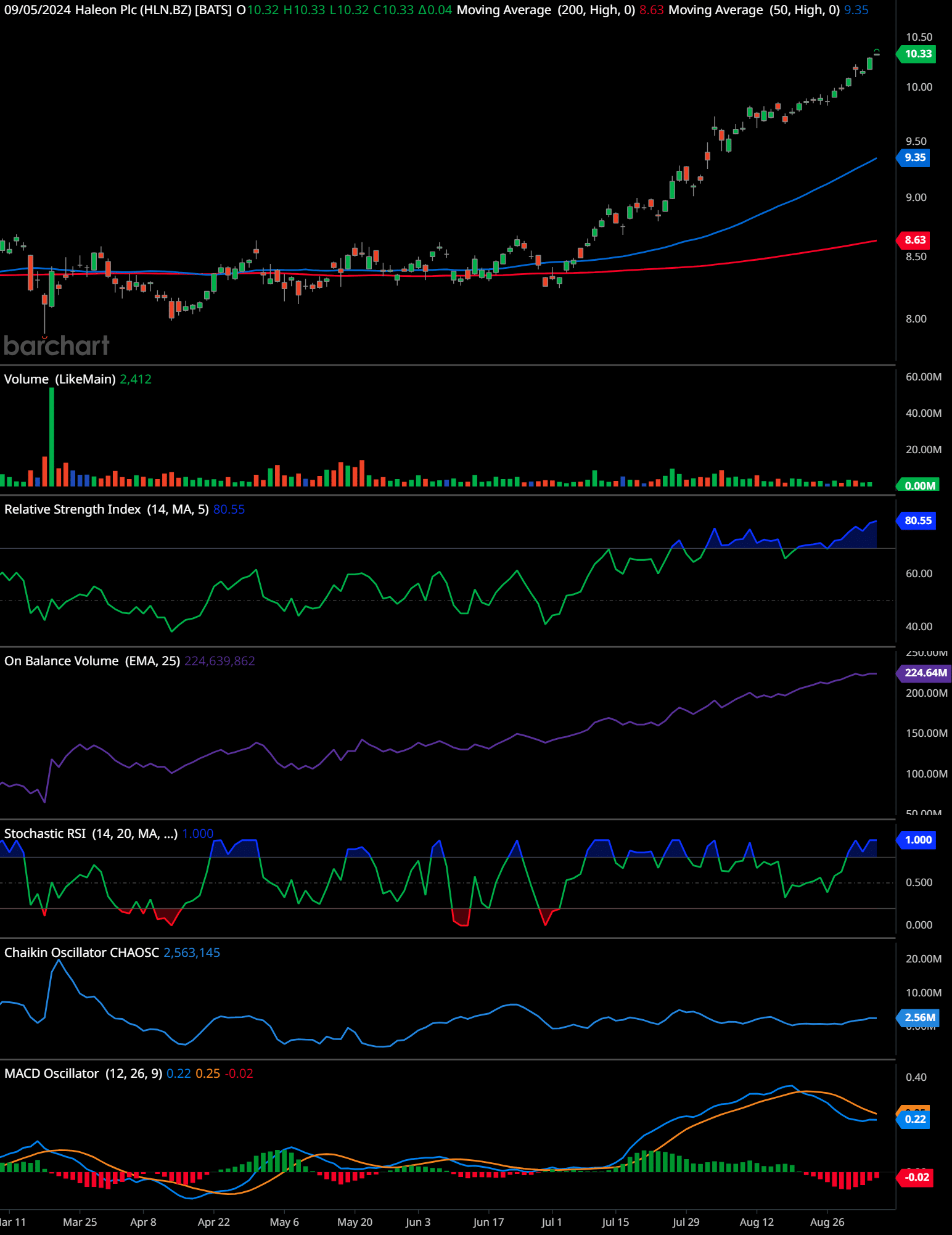Viewport: 952px width, 1235px height.
Task: Click the tallest green volume bar
Action: click(x=52, y=437)
